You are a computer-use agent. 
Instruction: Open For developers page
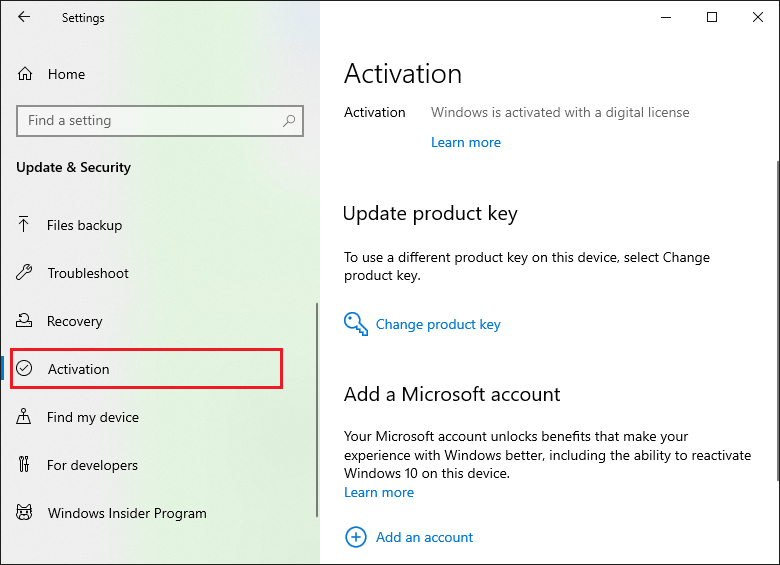(93, 465)
